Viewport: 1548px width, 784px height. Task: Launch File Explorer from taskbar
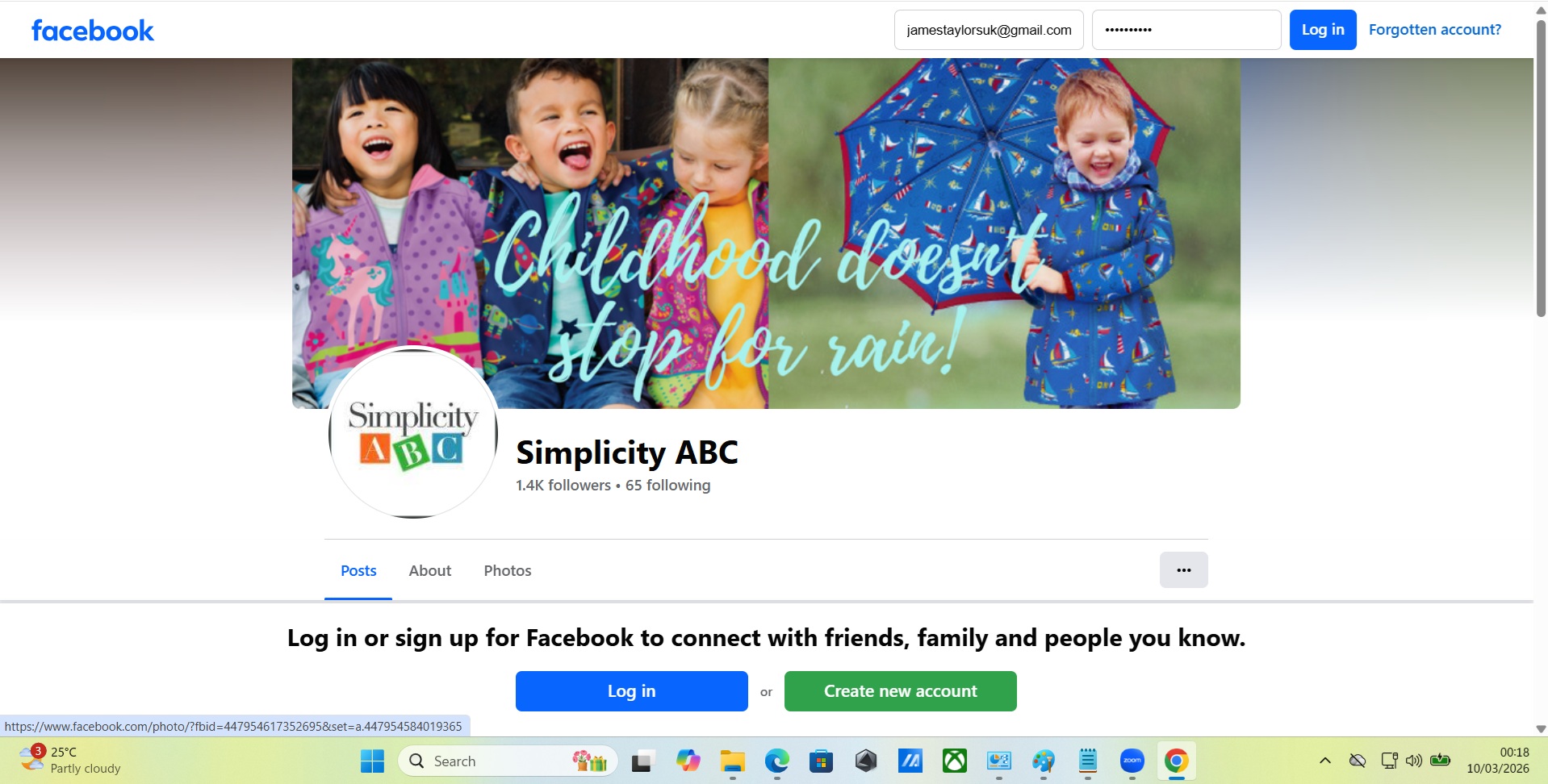click(x=732, y=761)
